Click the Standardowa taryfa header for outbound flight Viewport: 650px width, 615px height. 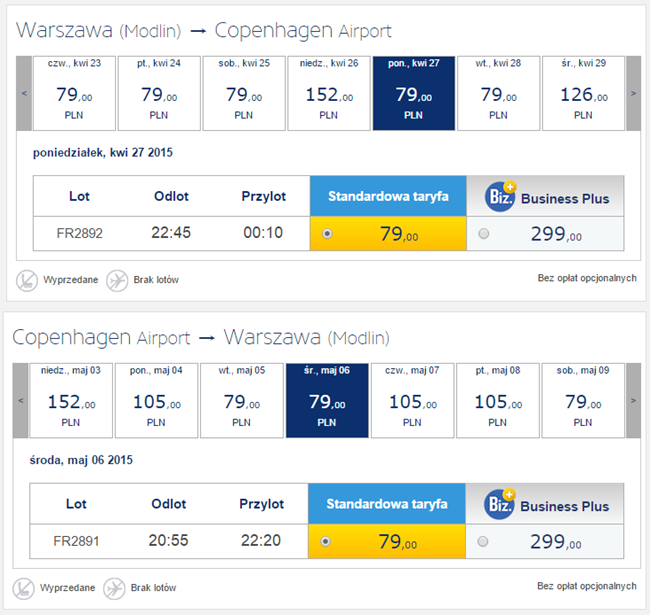coord(385,197)
